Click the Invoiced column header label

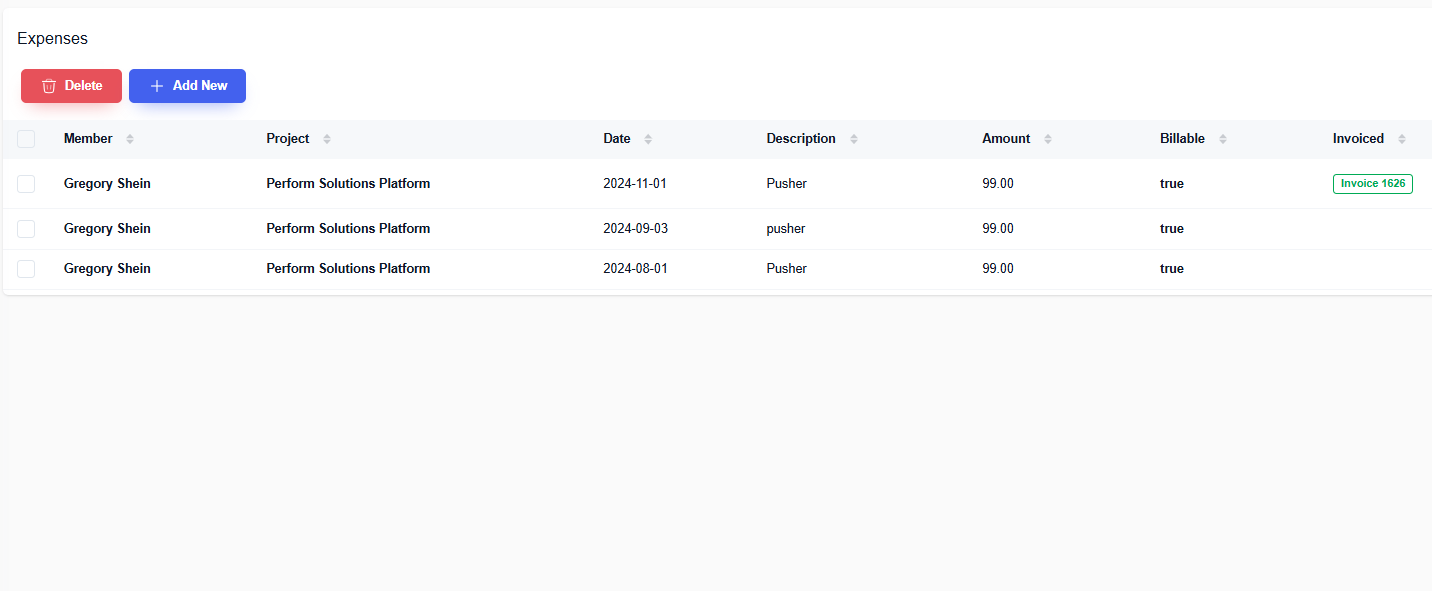point(1358,139)
